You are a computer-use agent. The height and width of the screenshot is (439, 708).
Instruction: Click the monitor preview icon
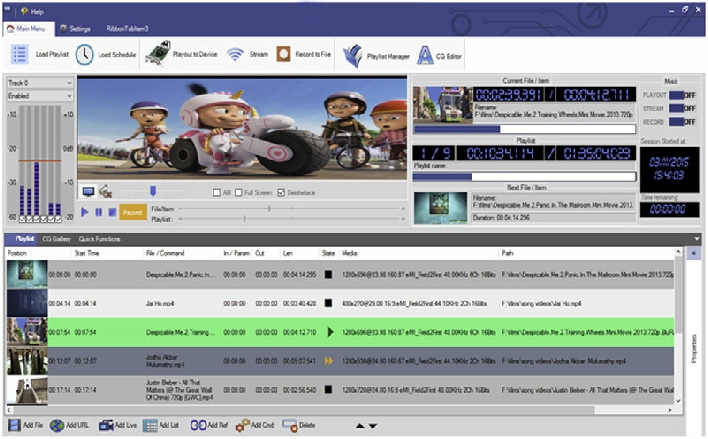tap(88, 192)
